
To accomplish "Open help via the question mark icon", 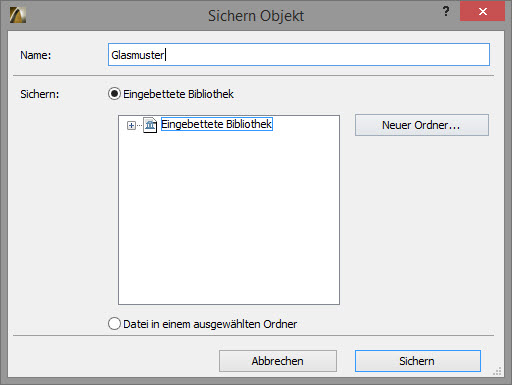I will tap(446, 11).
